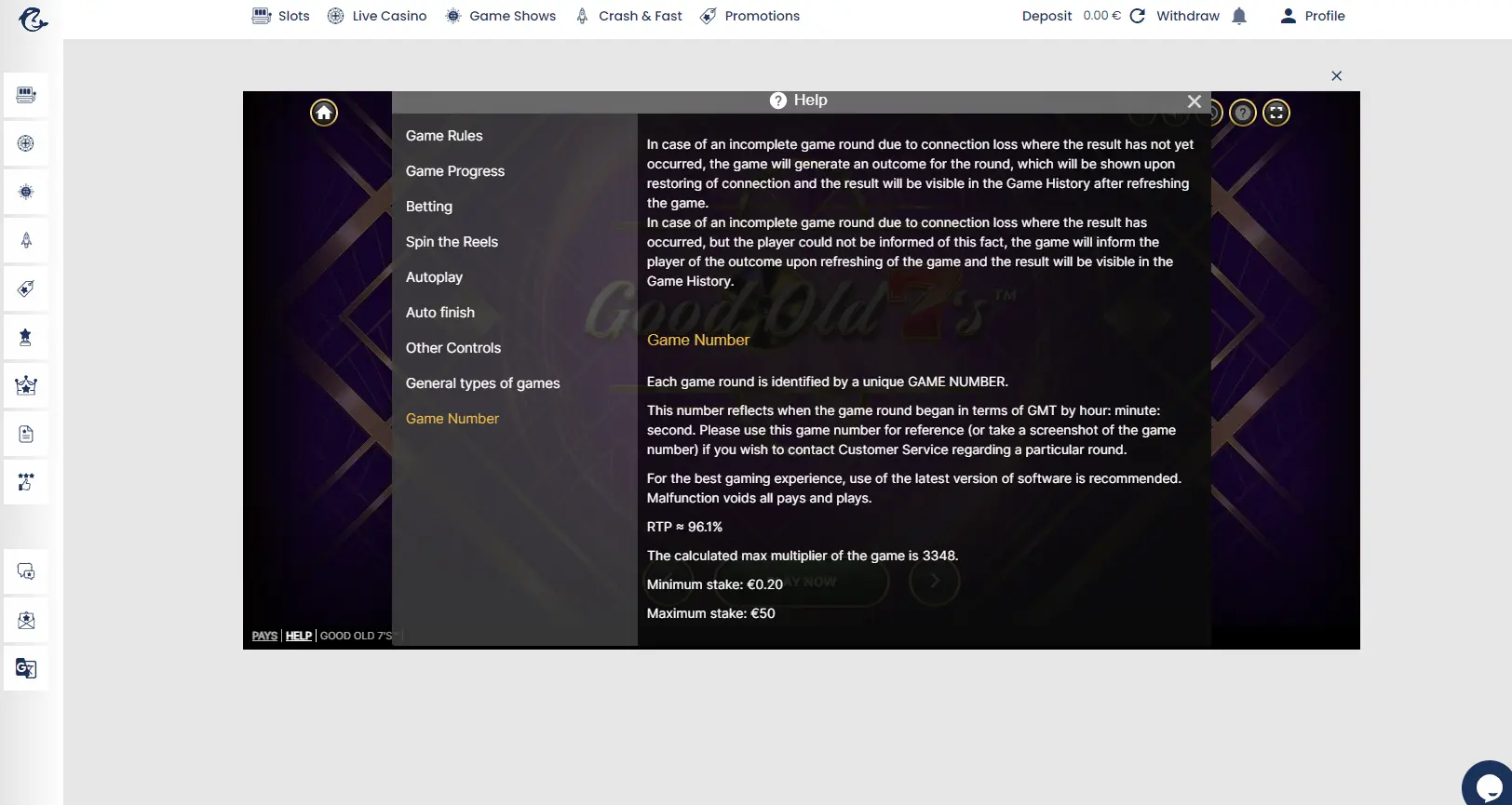Click the game's question mark help icon
The height and width of the screenshot is (805, 1512).
point(1243,113)
